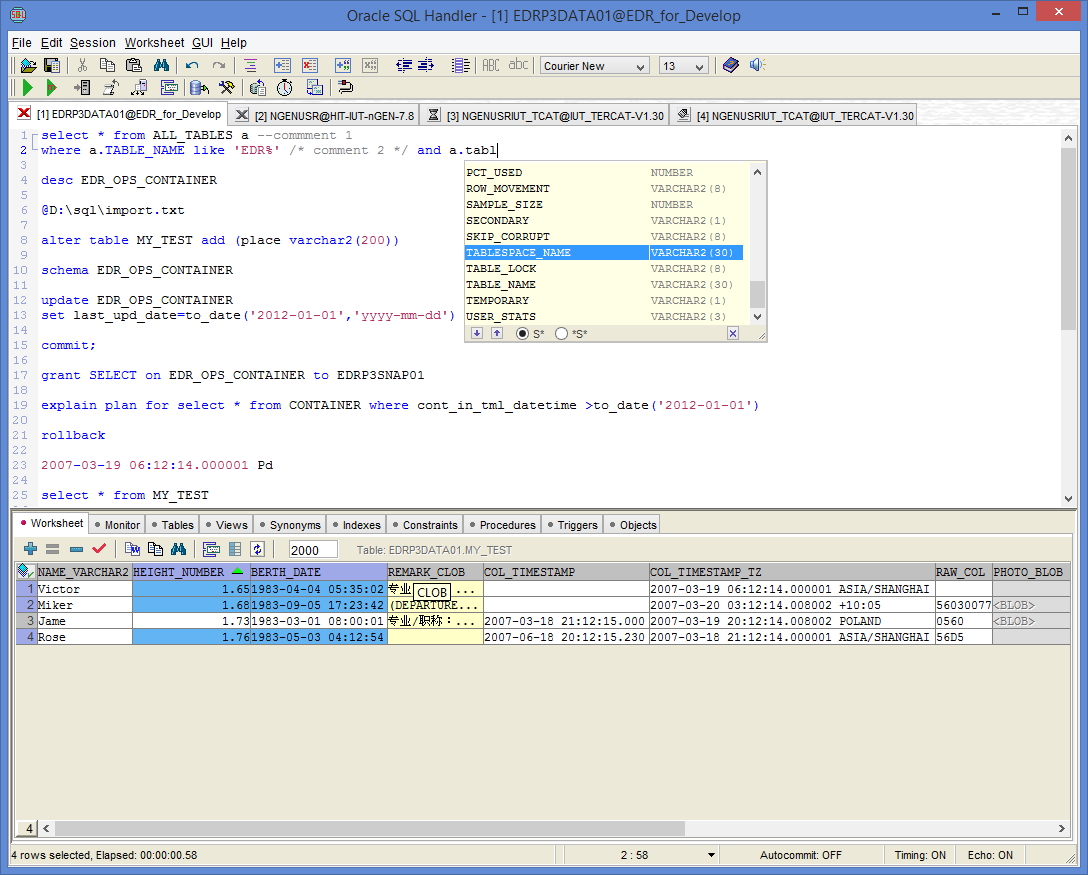
Task: Switch to the Procedures tab
Action: (x=506, y=524)
